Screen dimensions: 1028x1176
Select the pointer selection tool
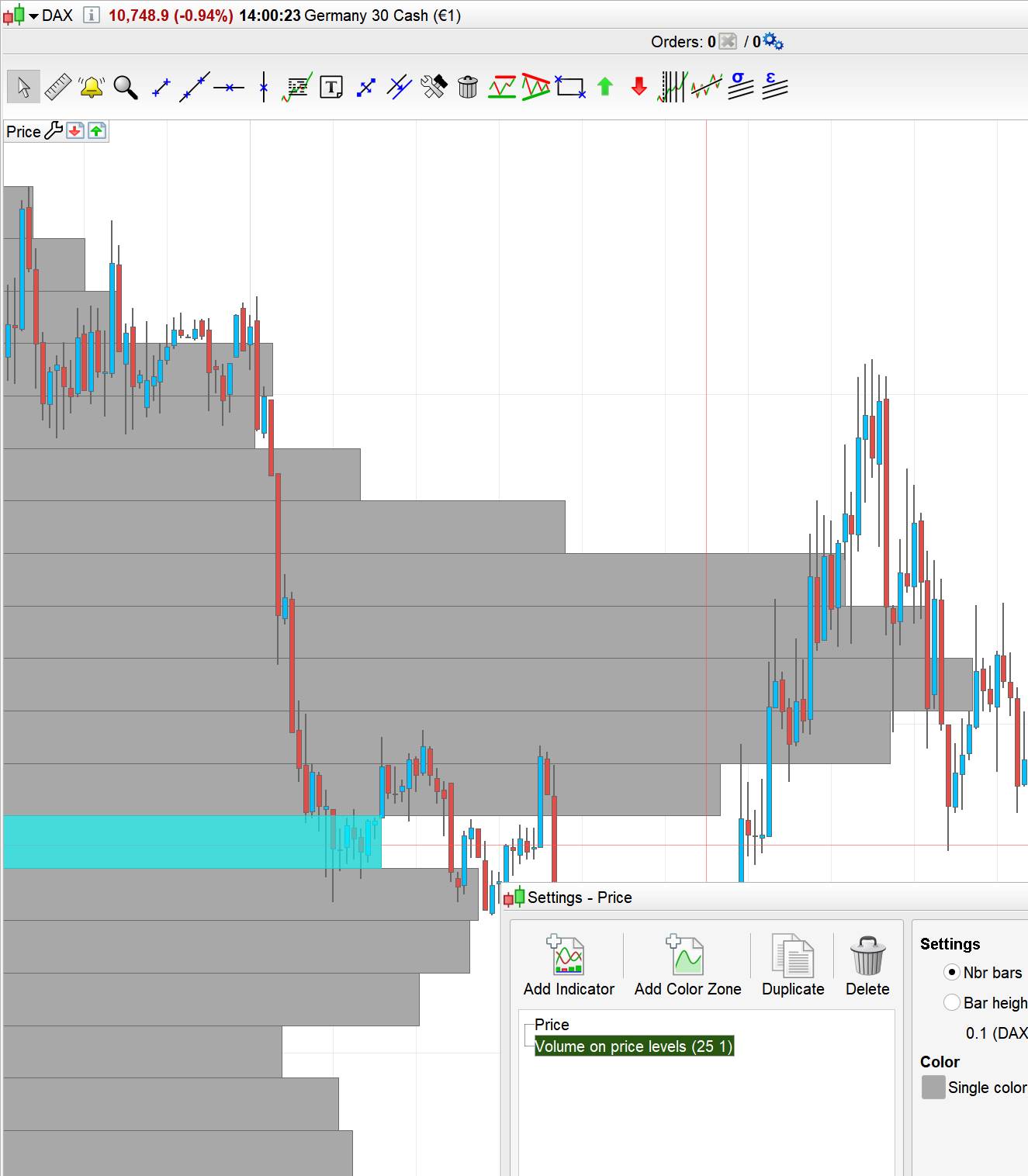coord(23,87)
